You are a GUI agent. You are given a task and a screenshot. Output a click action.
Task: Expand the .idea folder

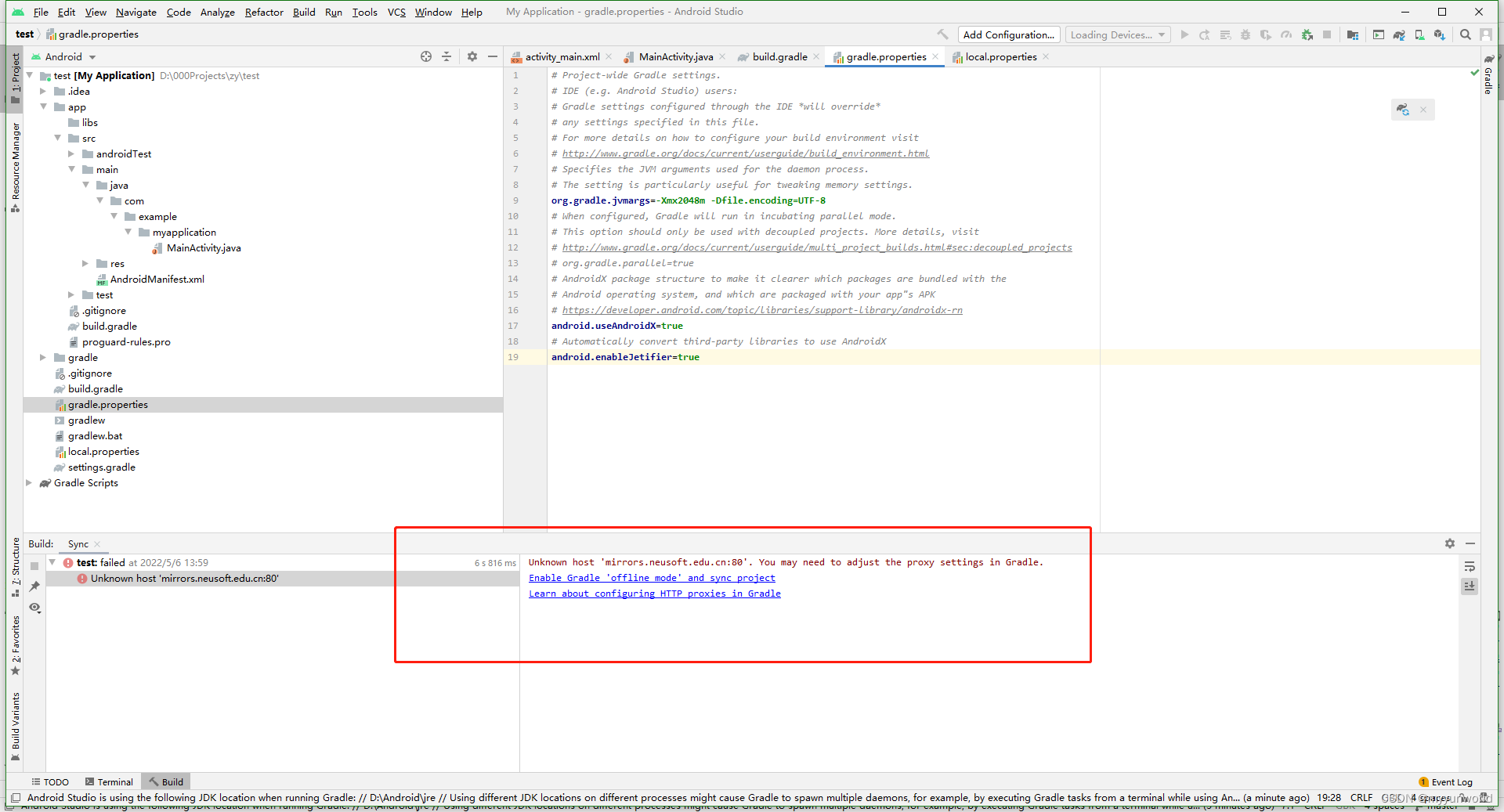43,91
